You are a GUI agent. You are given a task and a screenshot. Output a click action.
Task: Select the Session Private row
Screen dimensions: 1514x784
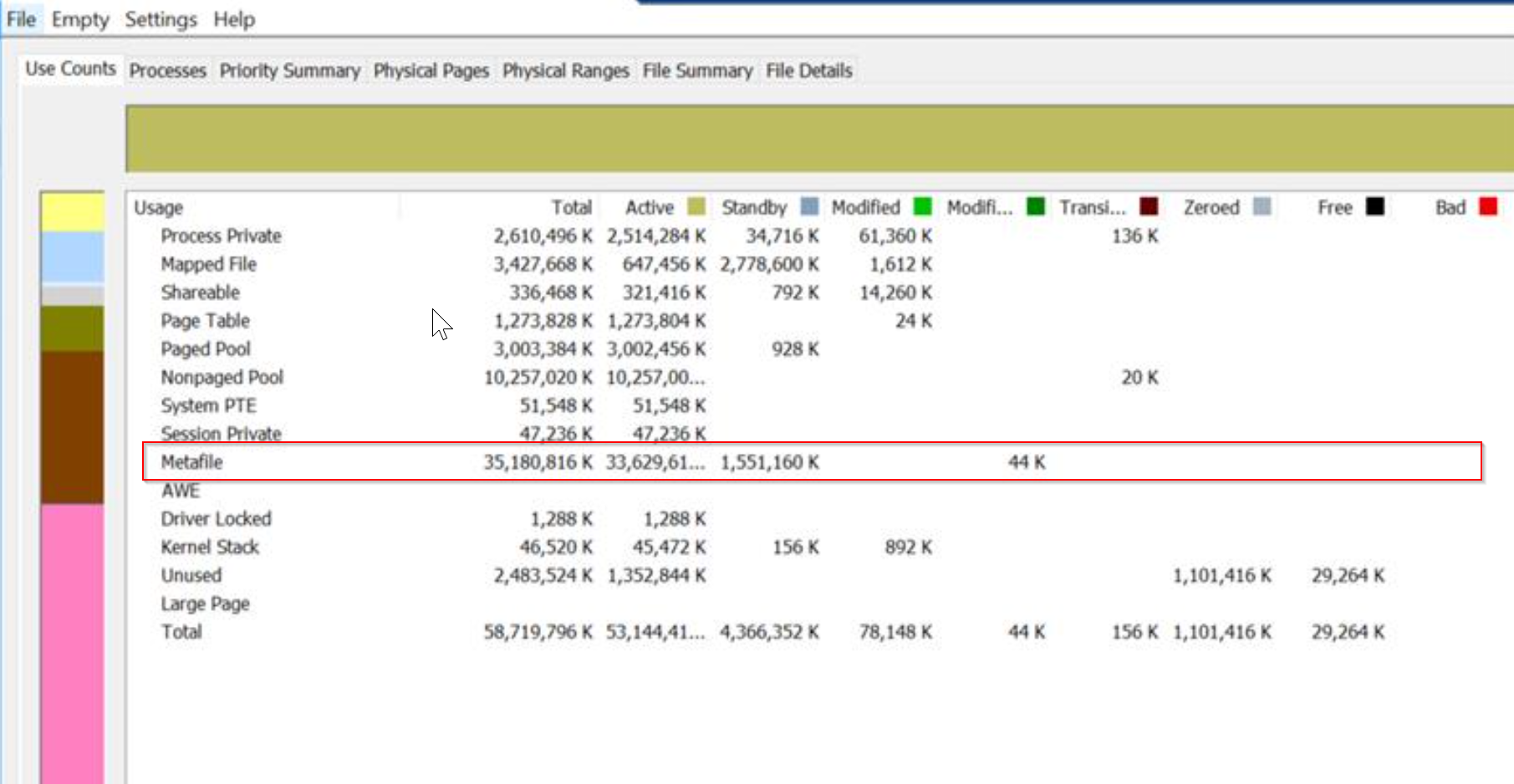[819, 434]
